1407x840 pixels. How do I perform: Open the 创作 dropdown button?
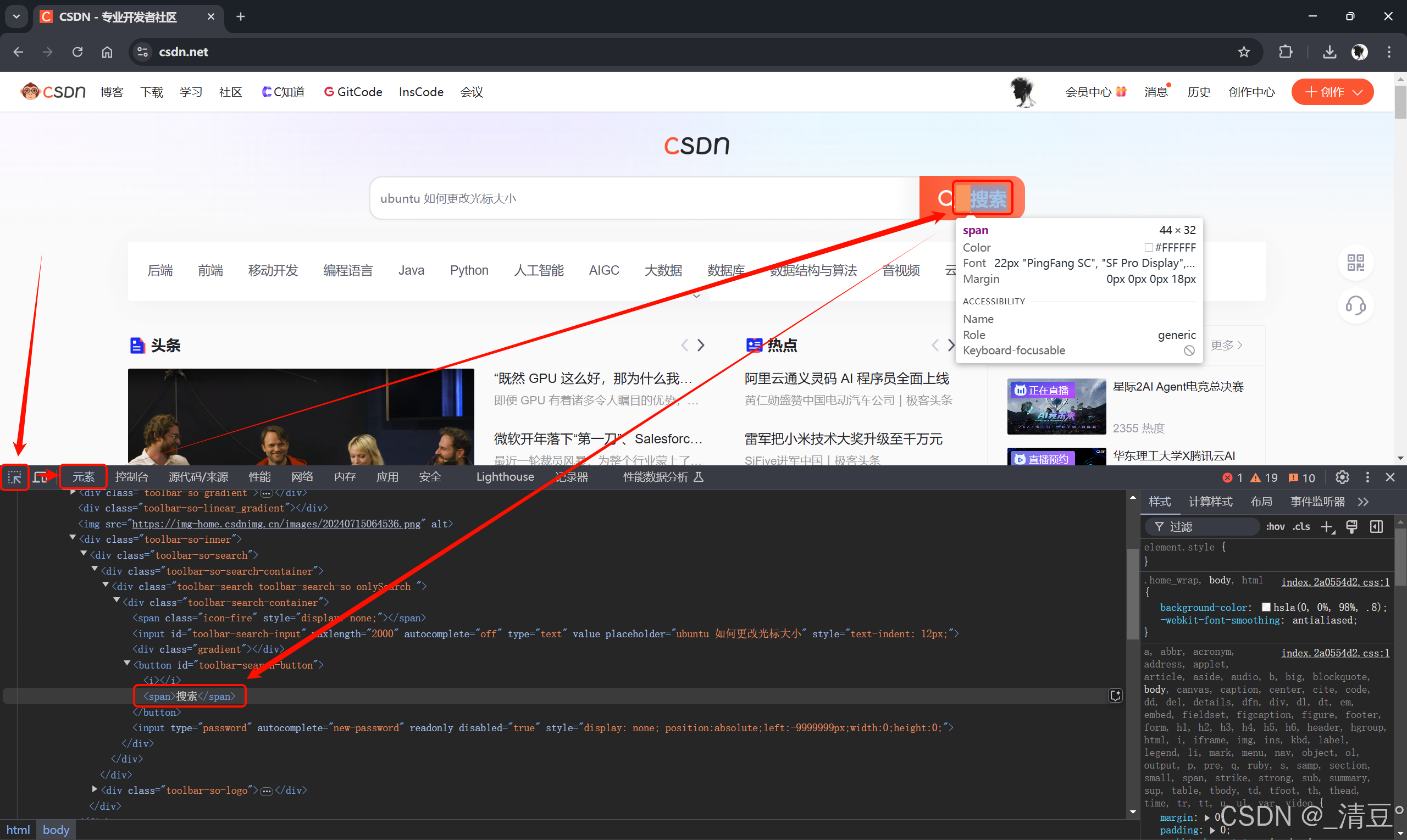pos(1332,92)
